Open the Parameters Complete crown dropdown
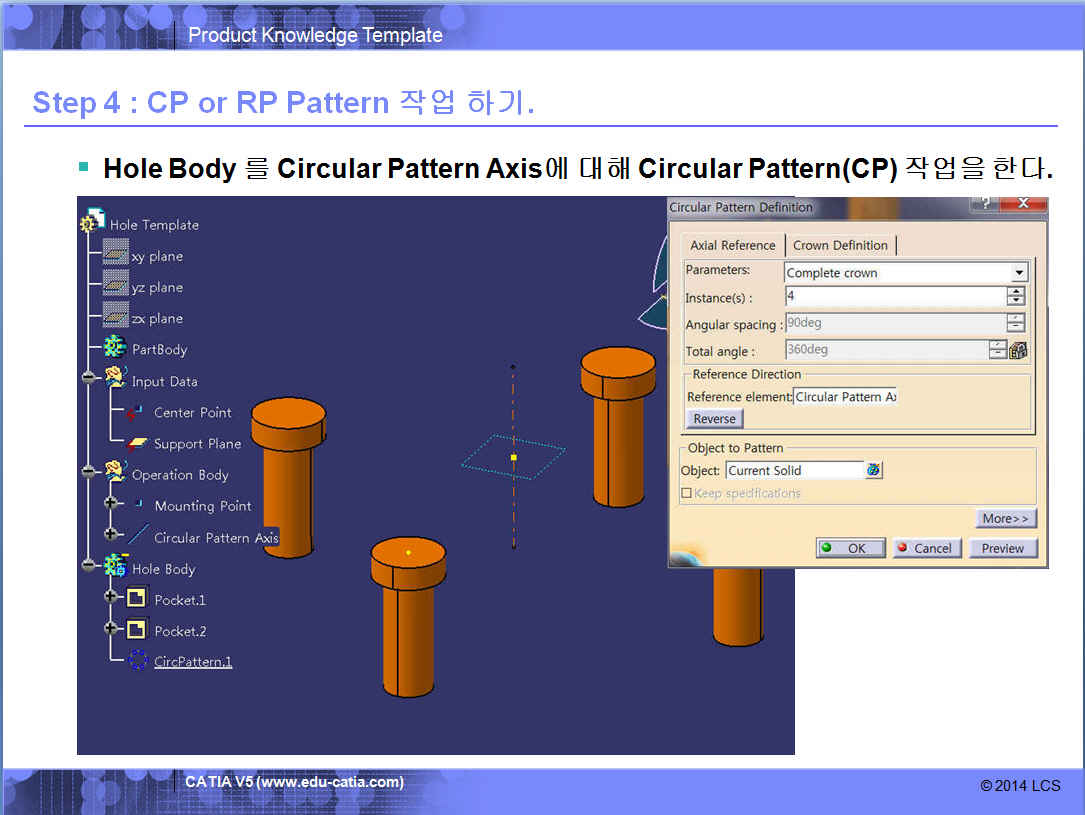The width and height of the screenshot is (1085, 815). (1019, 273)
